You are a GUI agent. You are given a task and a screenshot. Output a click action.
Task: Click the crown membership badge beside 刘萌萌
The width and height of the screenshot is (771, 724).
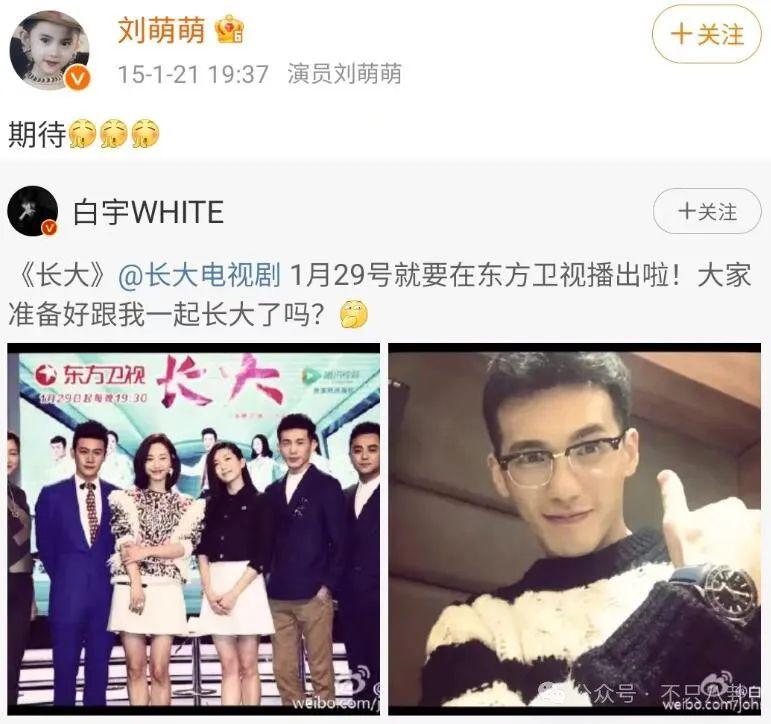[230, 30]
